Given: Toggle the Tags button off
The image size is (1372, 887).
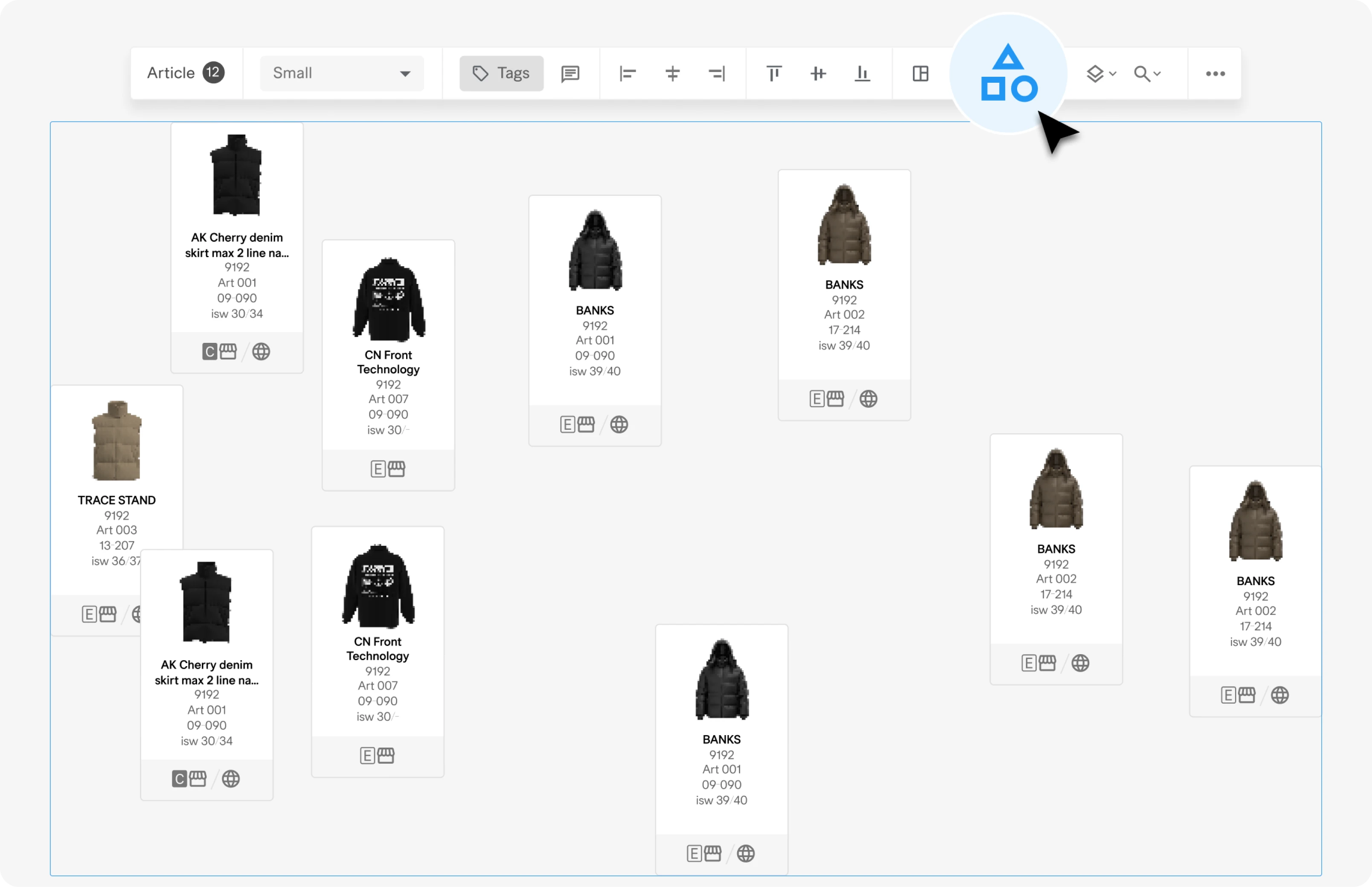Looking at the screenshot, I should pos(501,74).
